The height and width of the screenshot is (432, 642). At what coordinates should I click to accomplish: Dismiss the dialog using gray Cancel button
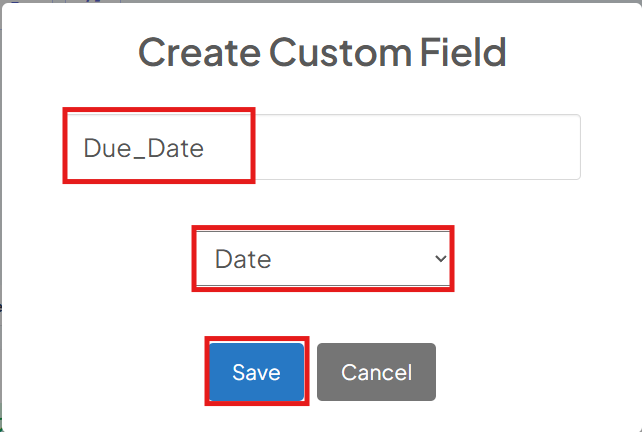[376, 372]
